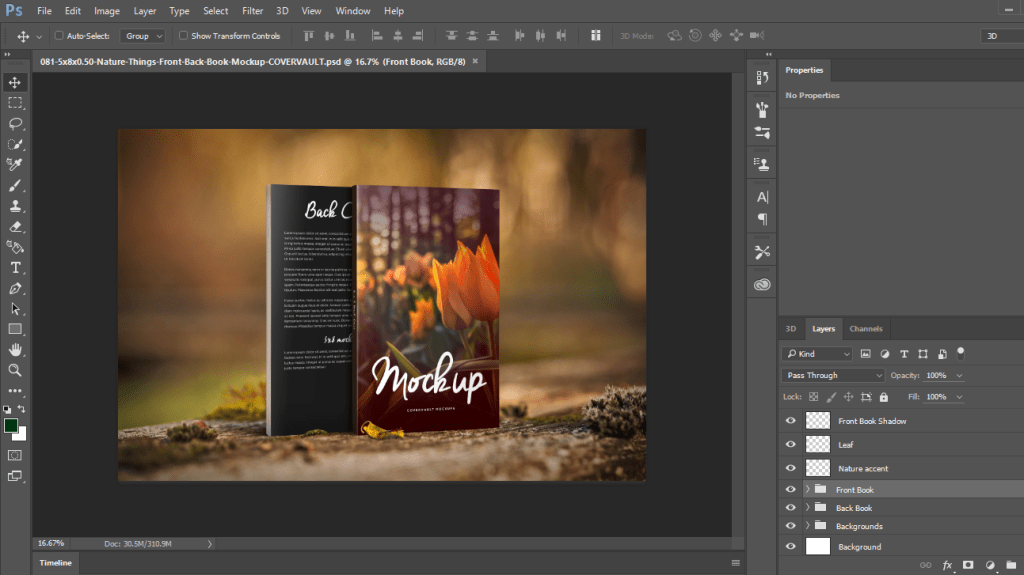Enable the Auto-Select checkbox
Screen dimensions: 1024x575
(x=59, y=36)
